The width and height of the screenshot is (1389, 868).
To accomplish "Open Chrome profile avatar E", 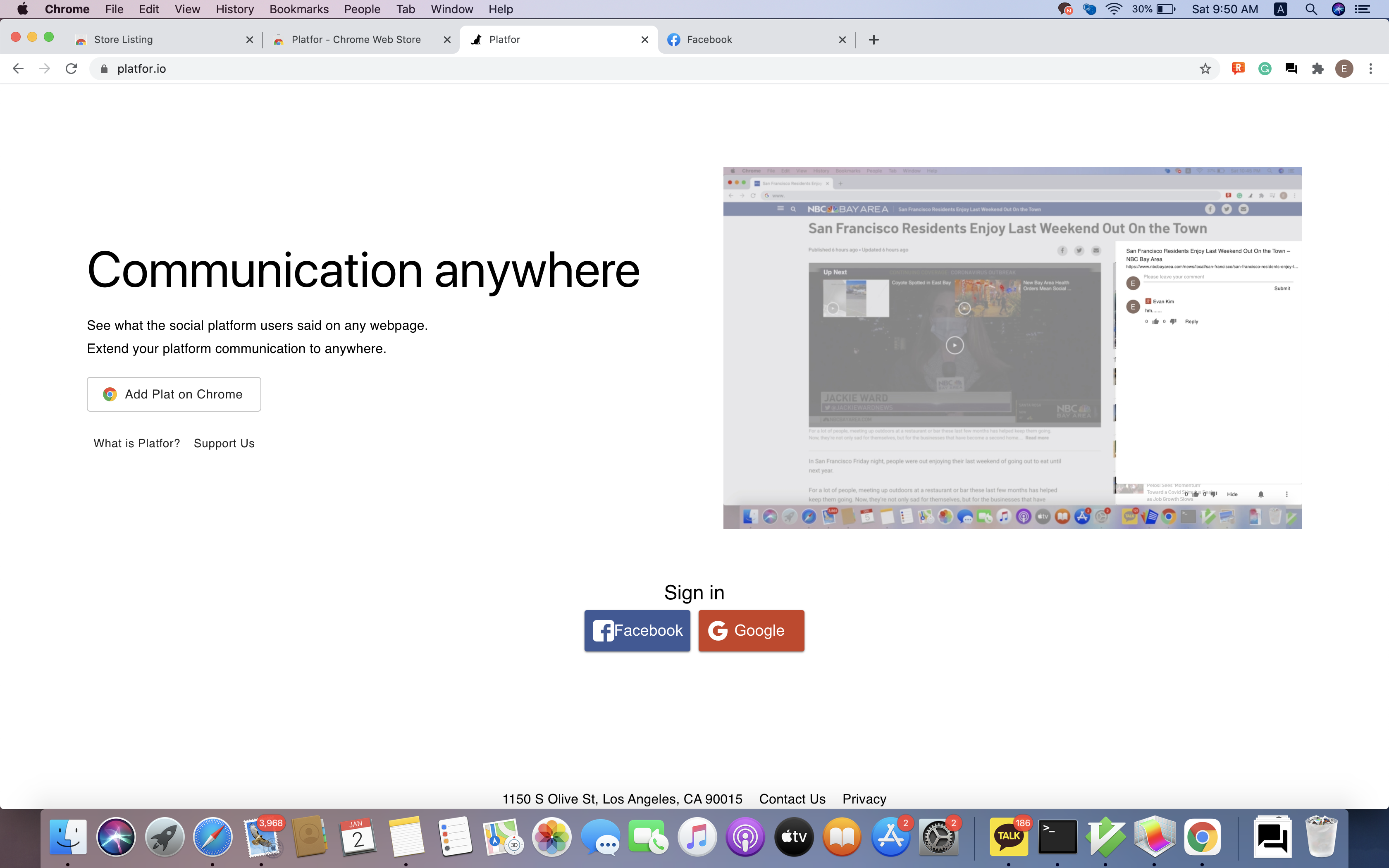I will [1344, 69].
